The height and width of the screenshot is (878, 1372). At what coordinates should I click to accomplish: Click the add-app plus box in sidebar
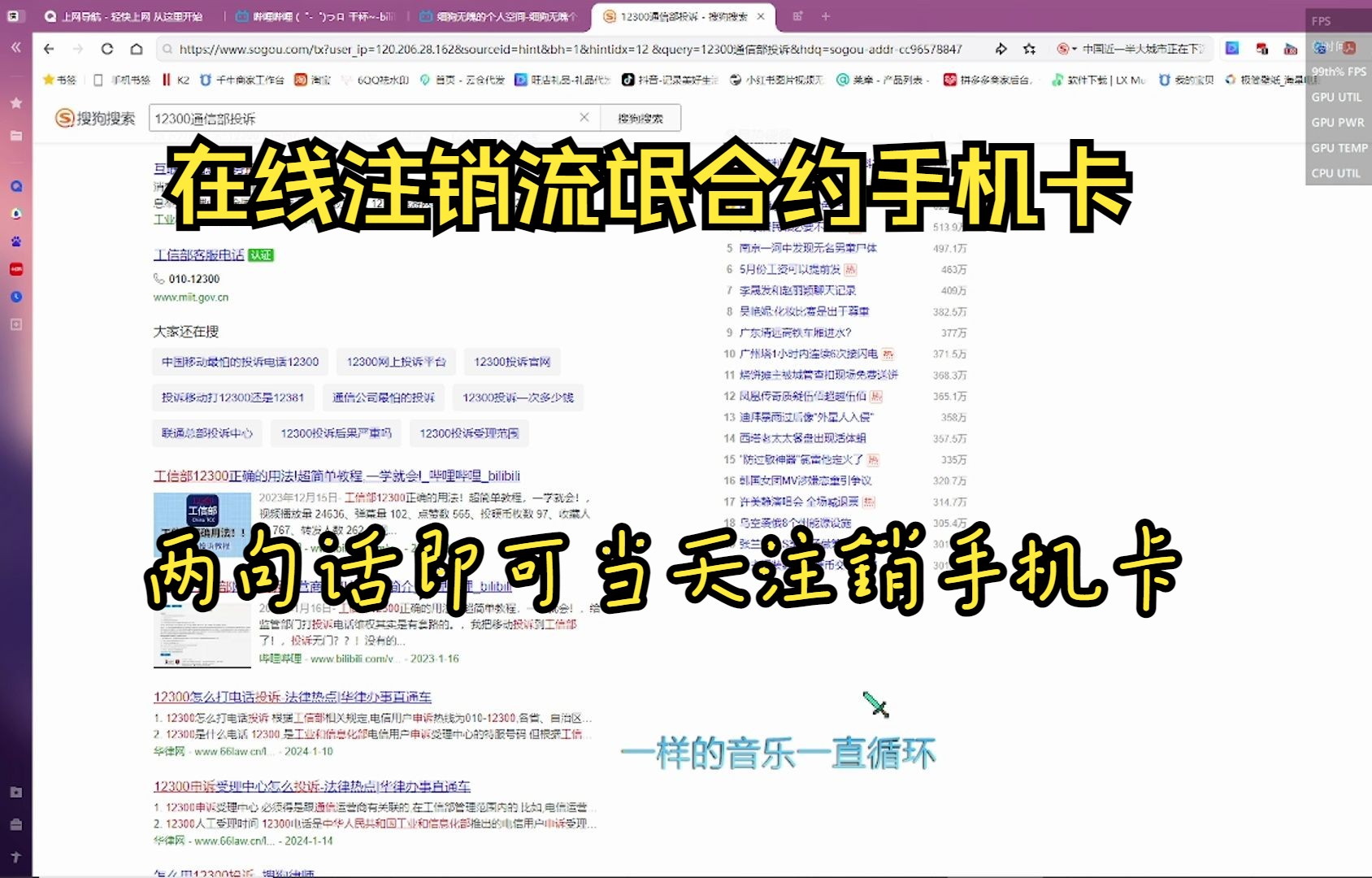[x=15, y=324]
